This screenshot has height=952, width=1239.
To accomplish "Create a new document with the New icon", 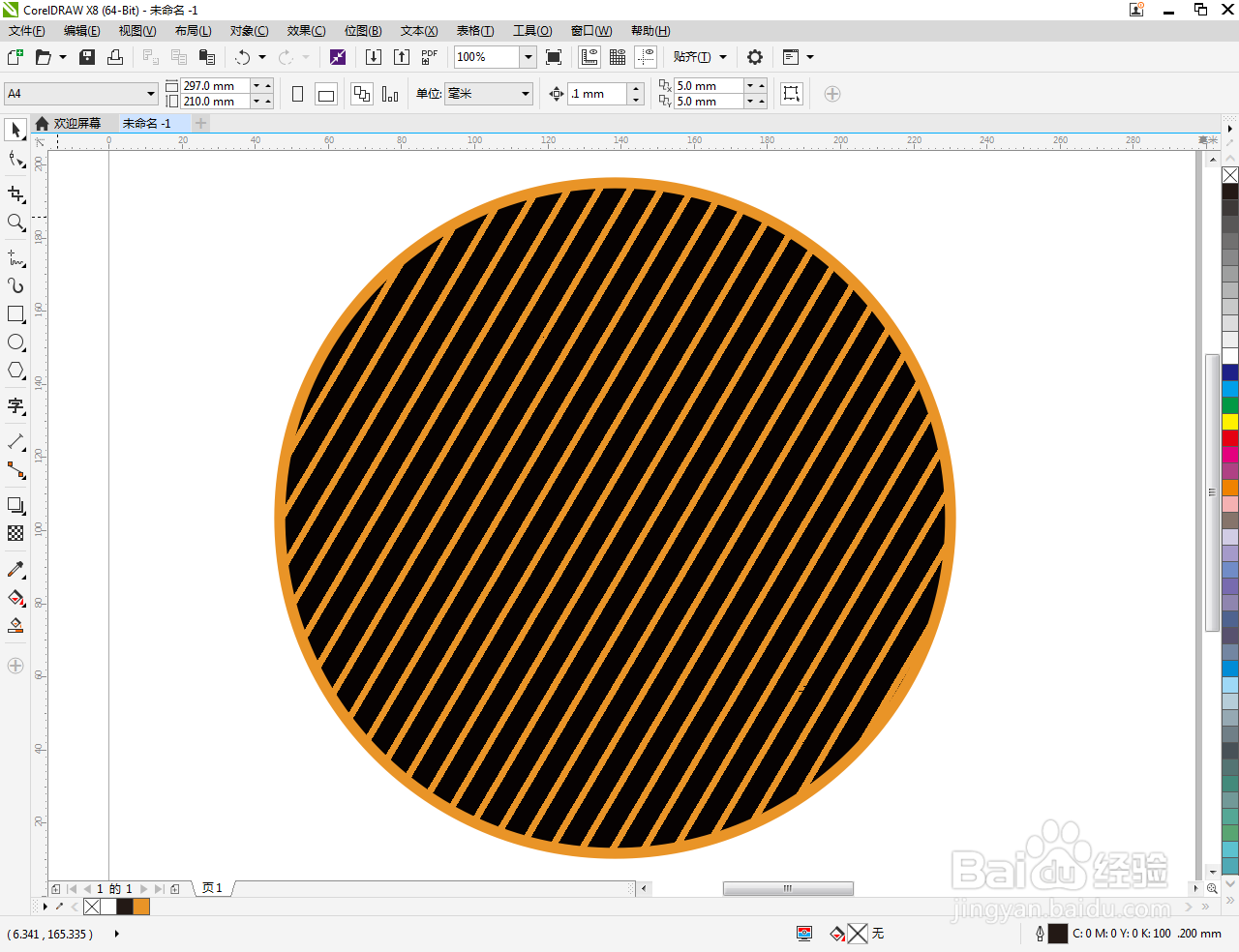I will (x=15, y=57).
